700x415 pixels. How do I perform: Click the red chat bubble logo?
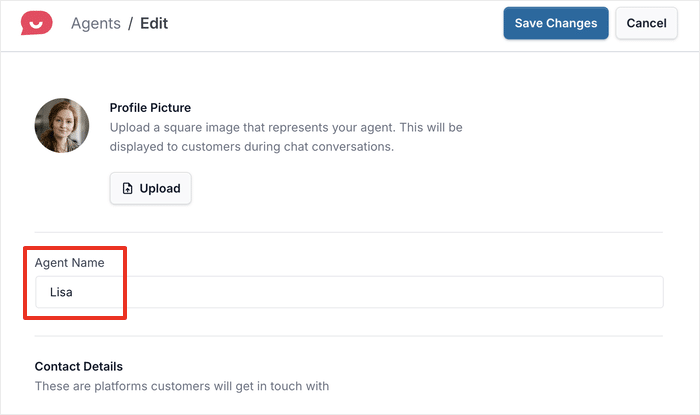pos(36,23)
